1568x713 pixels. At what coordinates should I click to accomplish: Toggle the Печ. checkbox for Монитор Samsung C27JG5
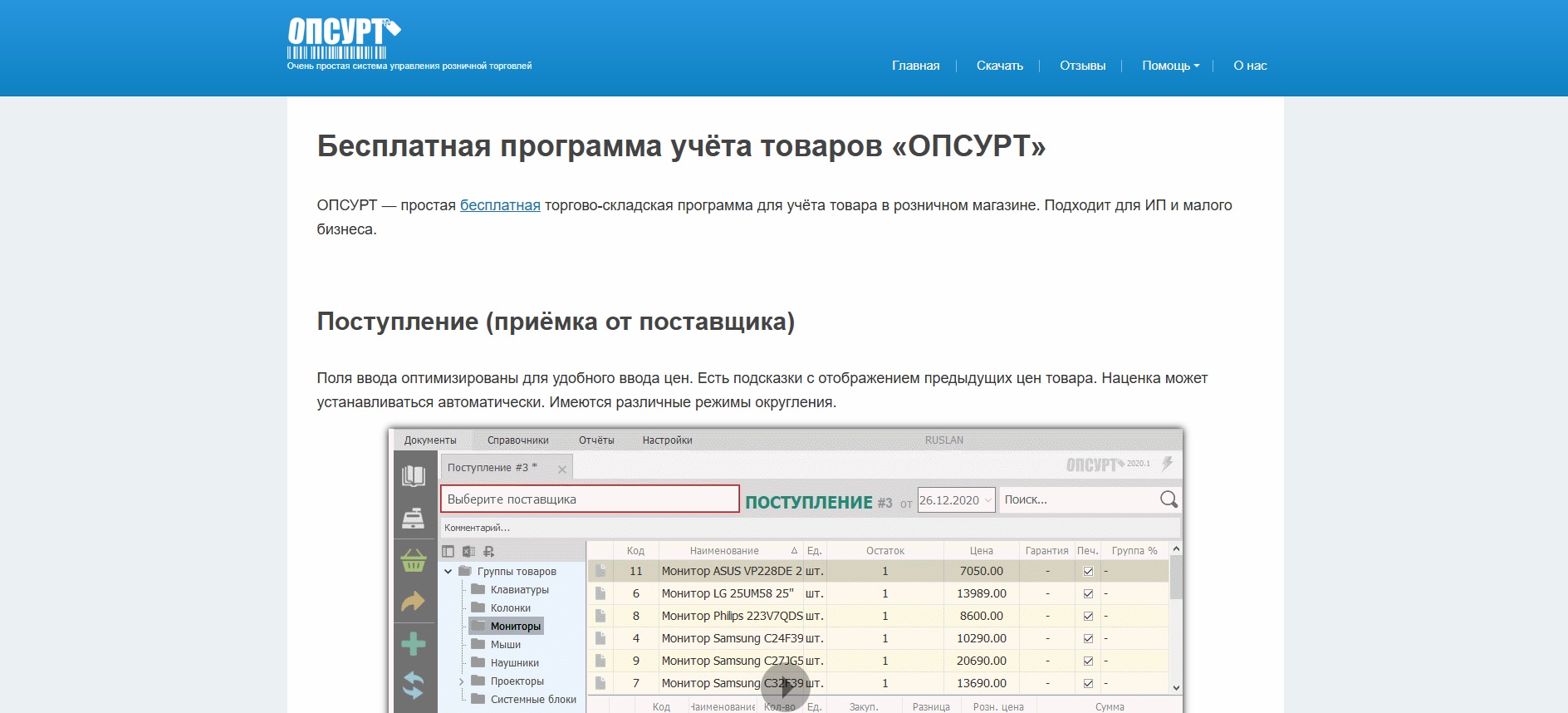click(x=1088, y=661)
